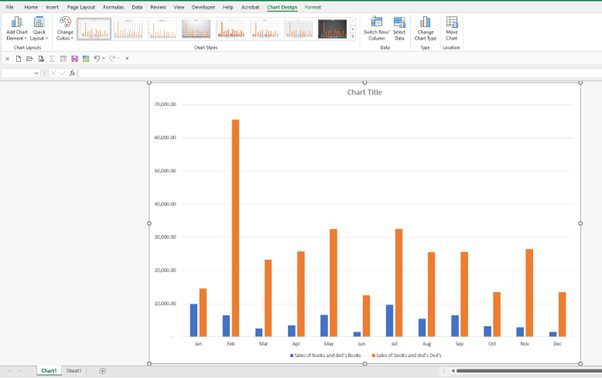The image size is (602, 378).
Task: Click the purple Save icon
Action: click(74, 59)
